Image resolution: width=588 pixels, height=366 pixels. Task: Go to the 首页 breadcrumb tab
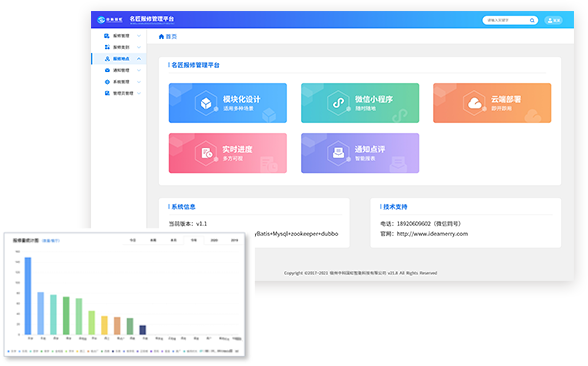pos(167,36)
